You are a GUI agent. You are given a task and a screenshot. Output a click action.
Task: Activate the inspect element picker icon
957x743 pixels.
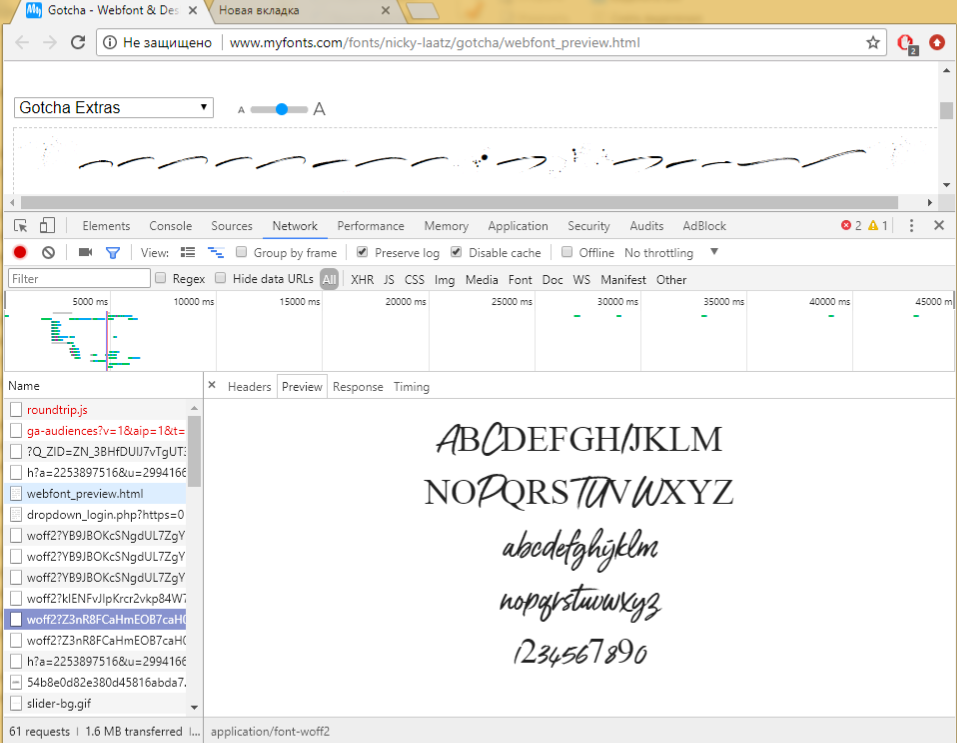20,226
